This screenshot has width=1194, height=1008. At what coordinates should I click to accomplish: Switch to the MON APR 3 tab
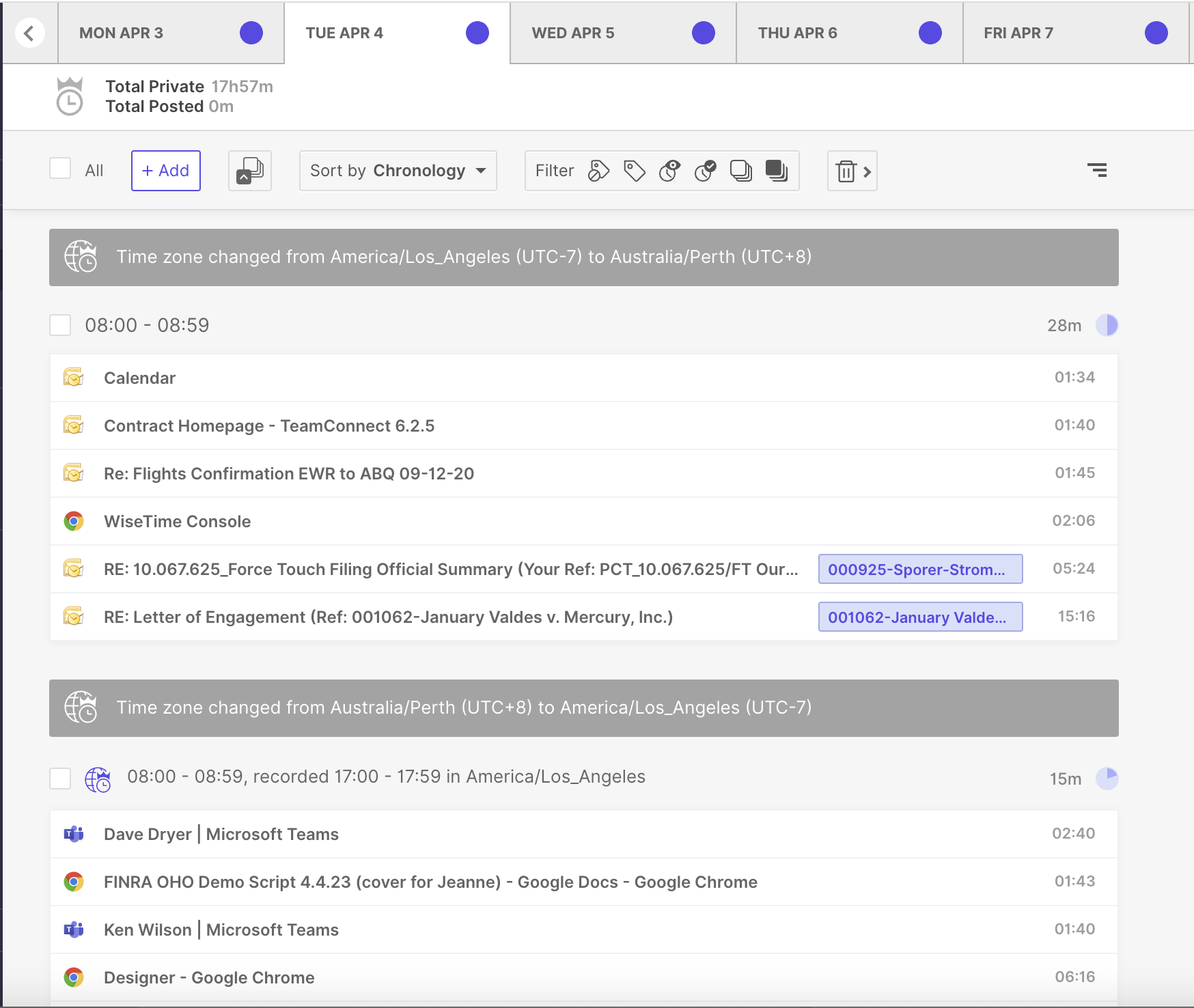171,33
